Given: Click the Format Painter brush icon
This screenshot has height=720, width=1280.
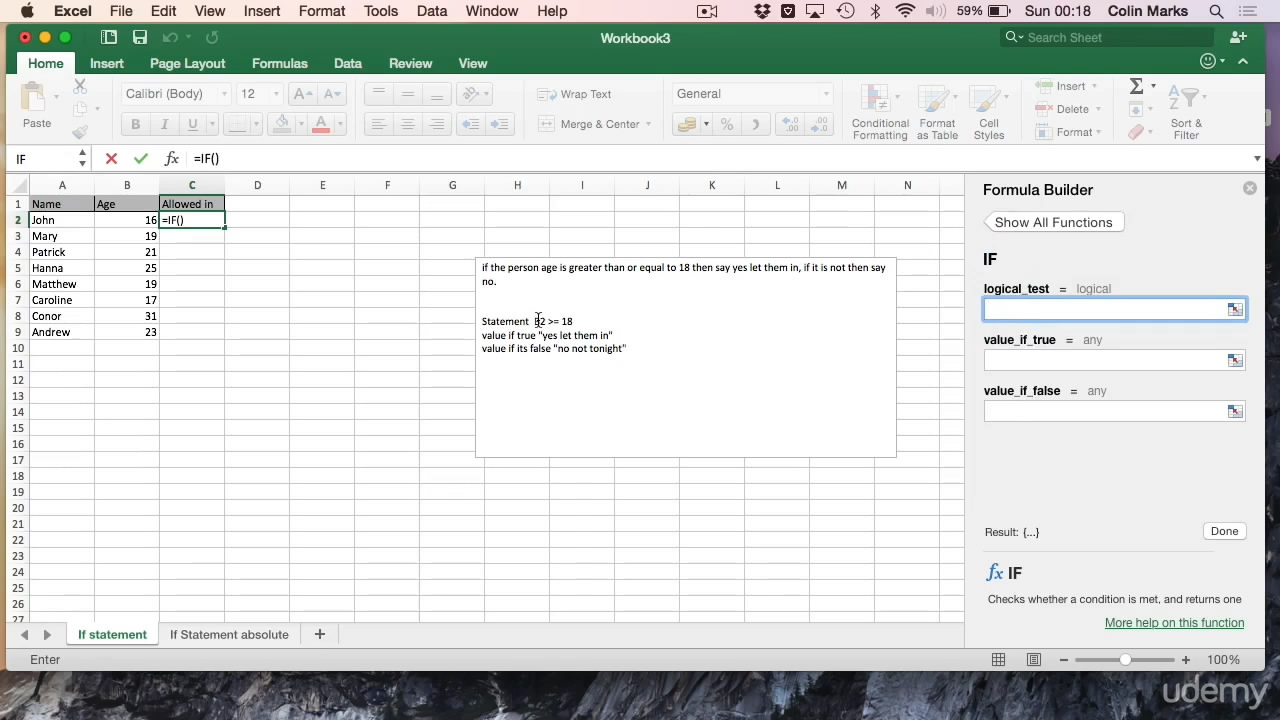Looking at the screenshot, I should 80,131.
